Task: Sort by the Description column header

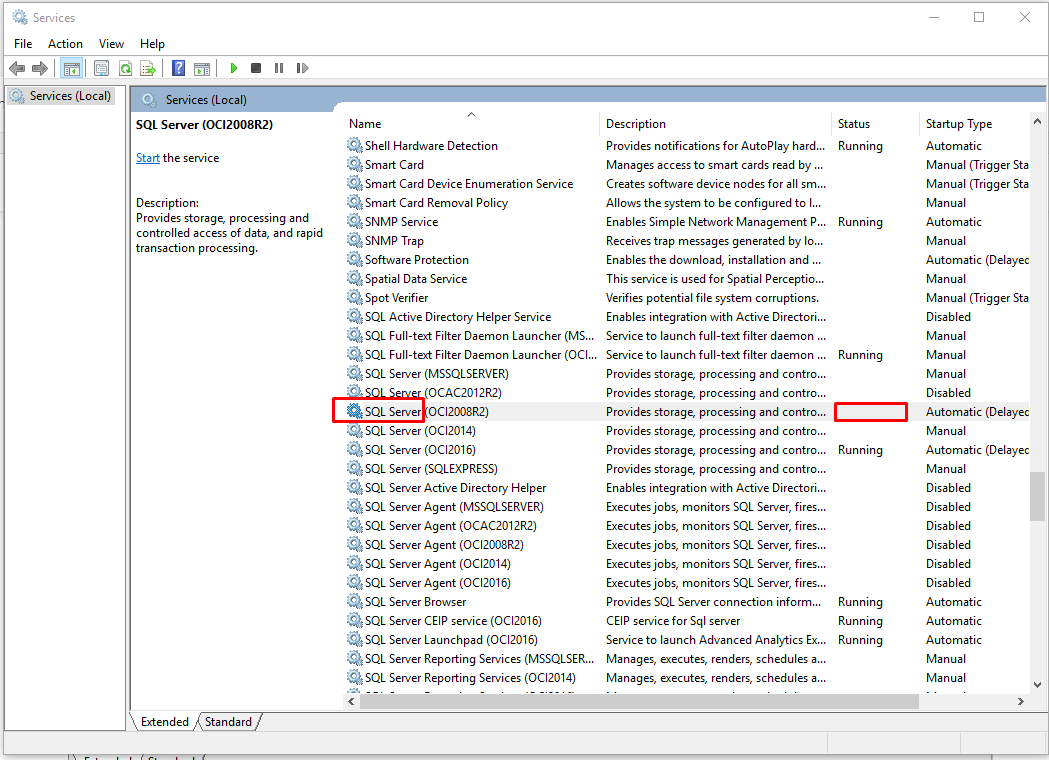Action: (x=716, y=124)
